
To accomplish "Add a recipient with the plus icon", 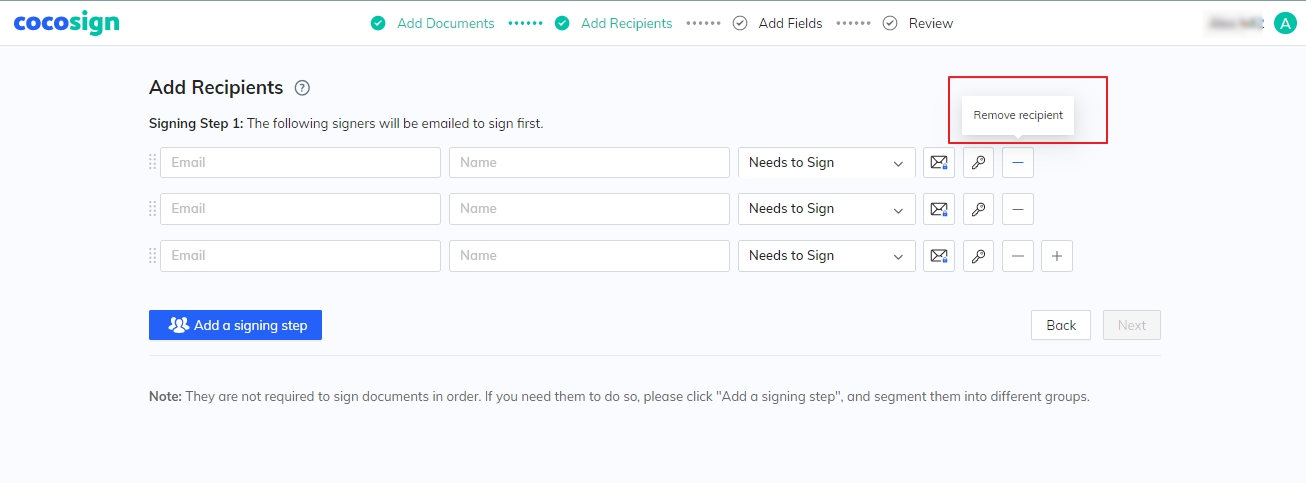I will click(1057, 256).
